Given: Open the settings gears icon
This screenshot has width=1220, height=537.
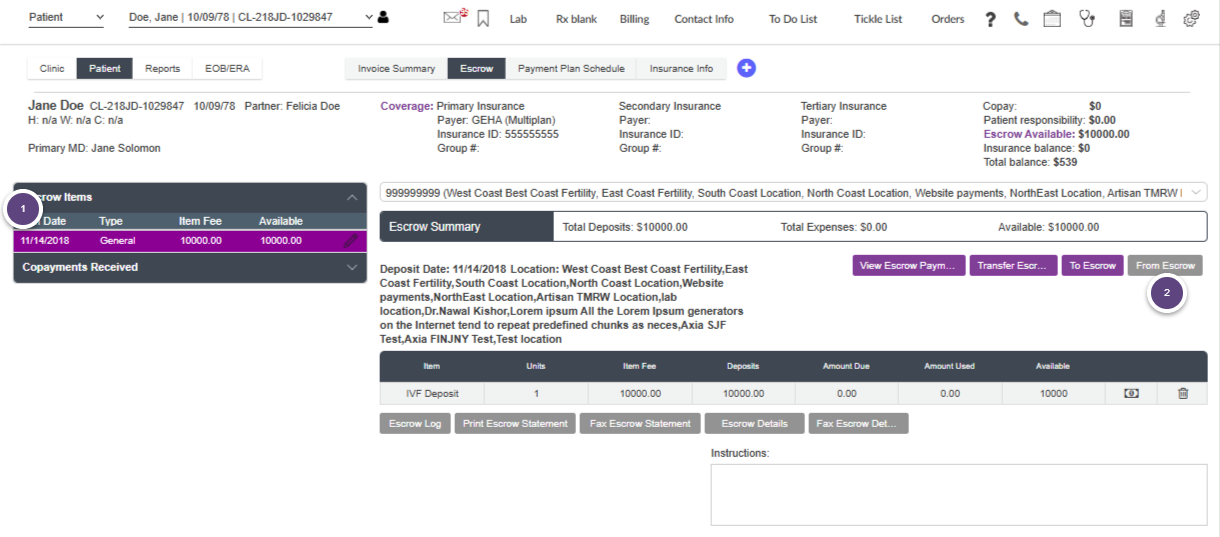Looking at the screenshot, I should [1191, 18].
